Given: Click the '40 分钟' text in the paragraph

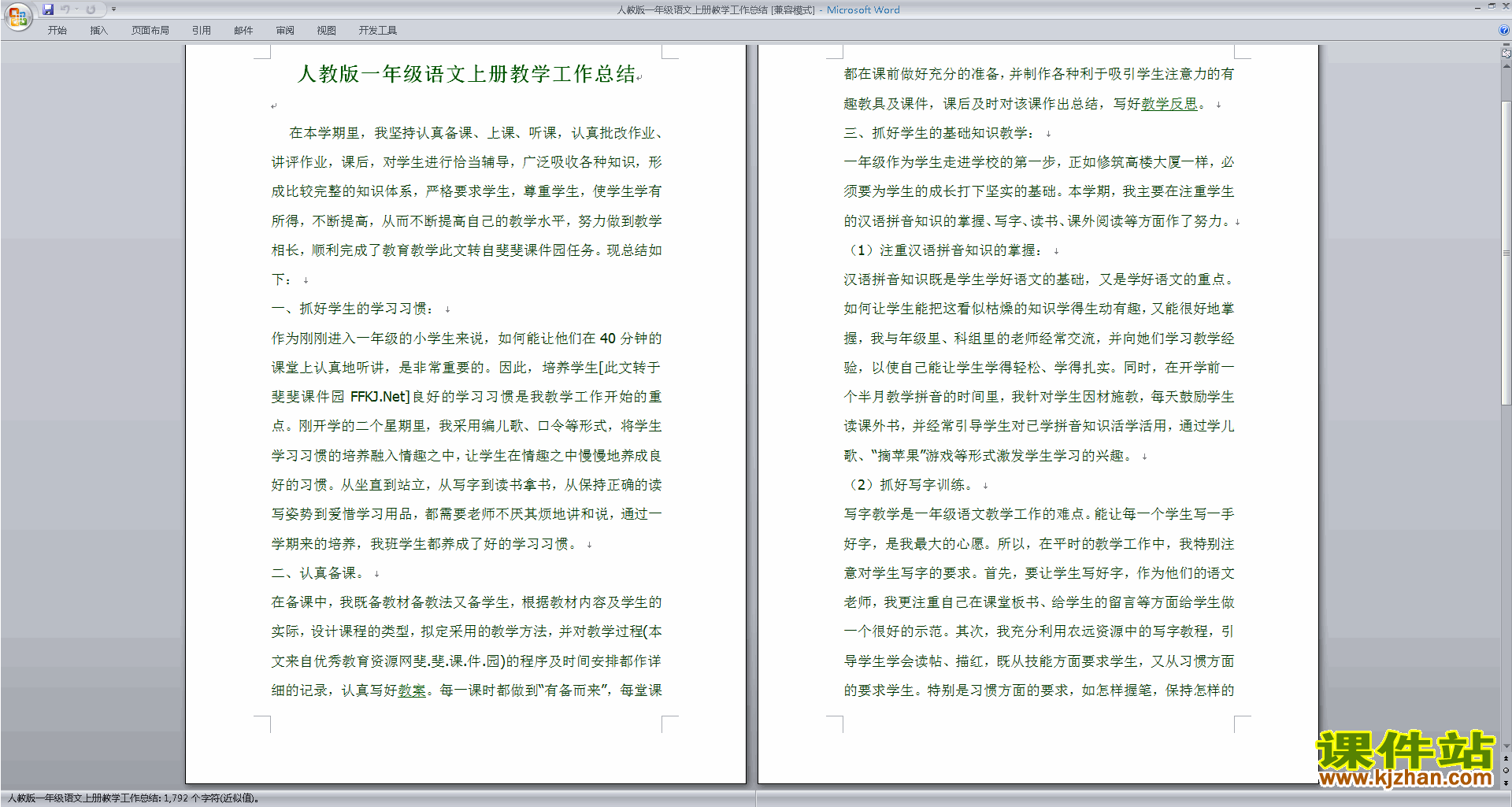Looking at the screenshot, I should [x=624, y=339].
